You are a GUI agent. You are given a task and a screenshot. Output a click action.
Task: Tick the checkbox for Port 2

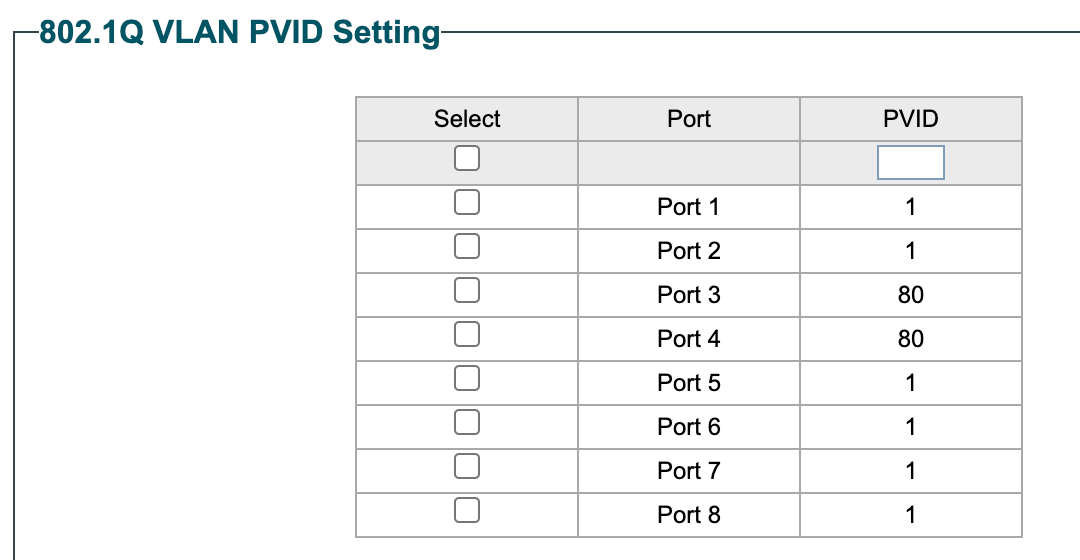(x=467, y=246)
